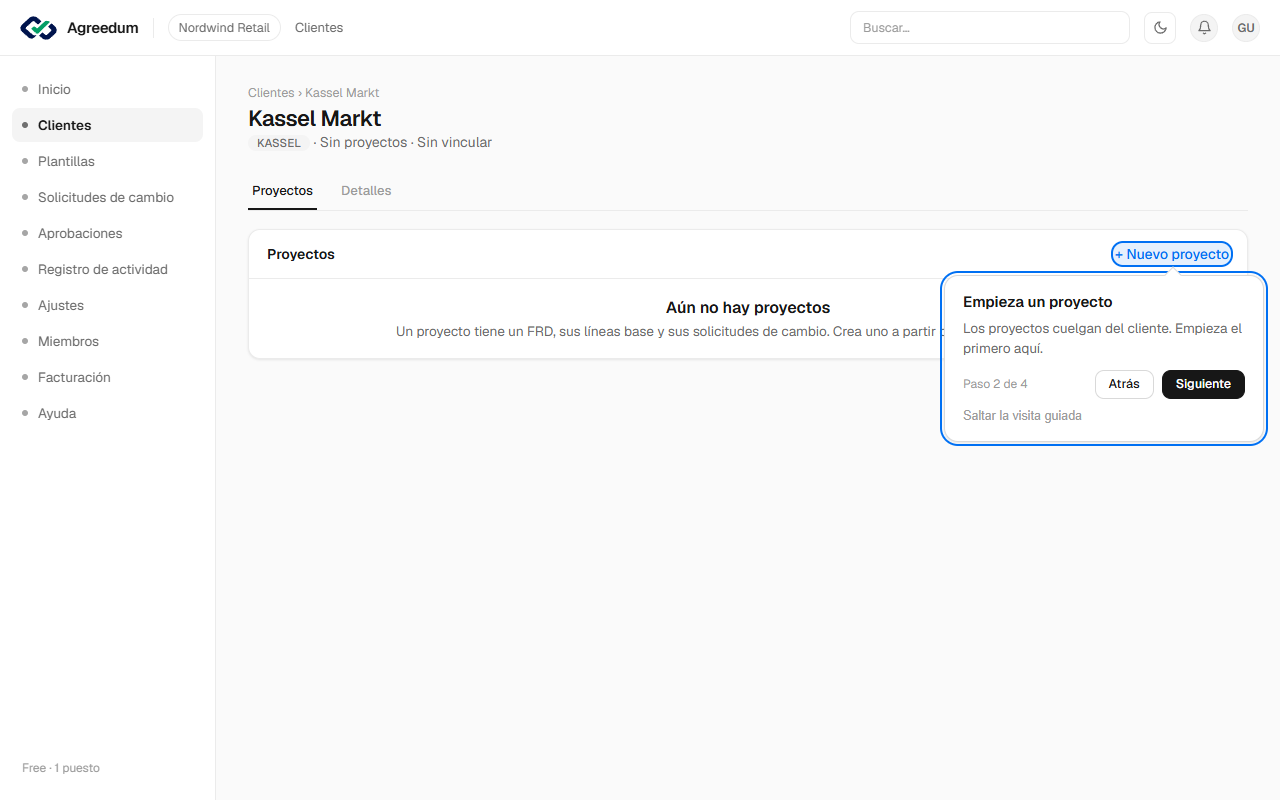The height and width of the screenshot is (800, 1280).
Task: Click the Paso 2 de 4 indicator
Action: [995, 384]
